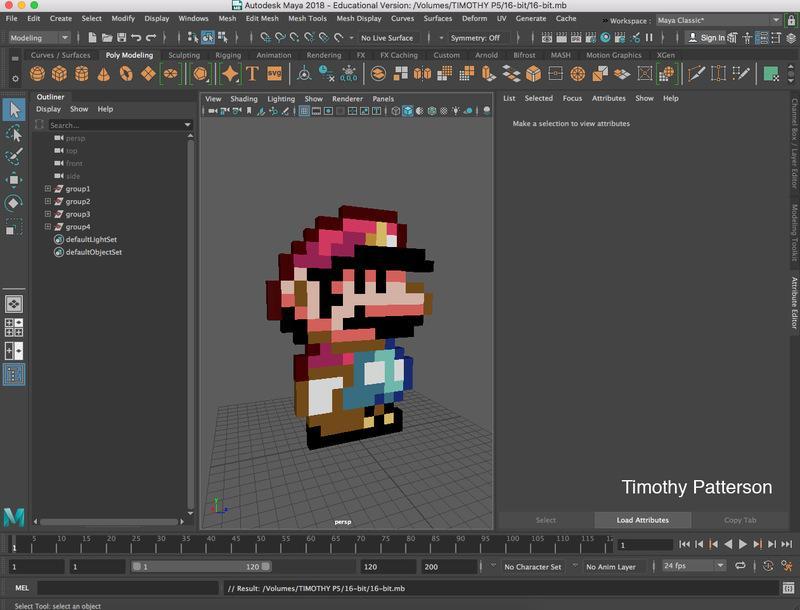Click the Sign In button
This screenshot has height=610, width=800.
click(713, 38)
